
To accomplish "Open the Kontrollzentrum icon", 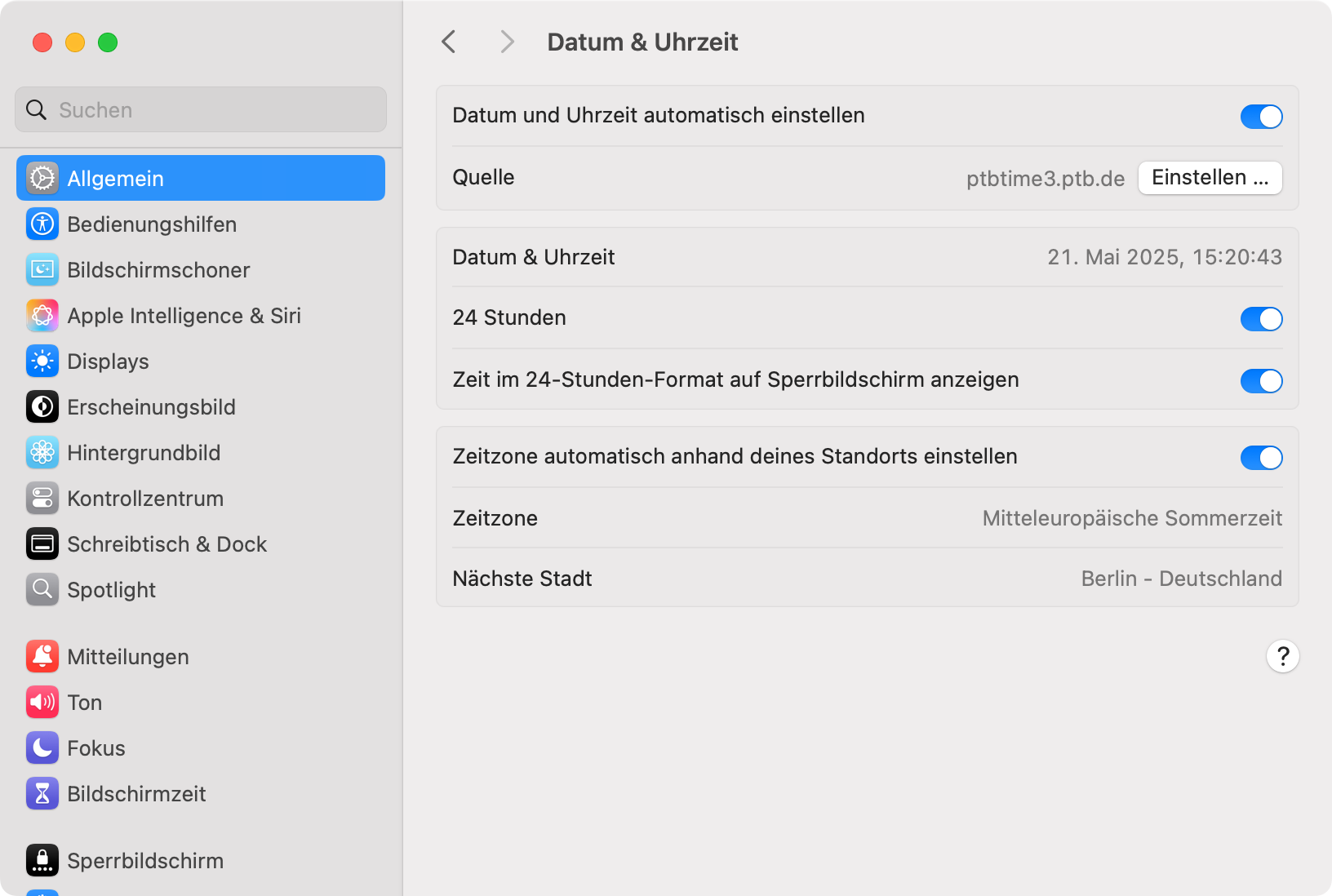I will [x=42, y=498].
